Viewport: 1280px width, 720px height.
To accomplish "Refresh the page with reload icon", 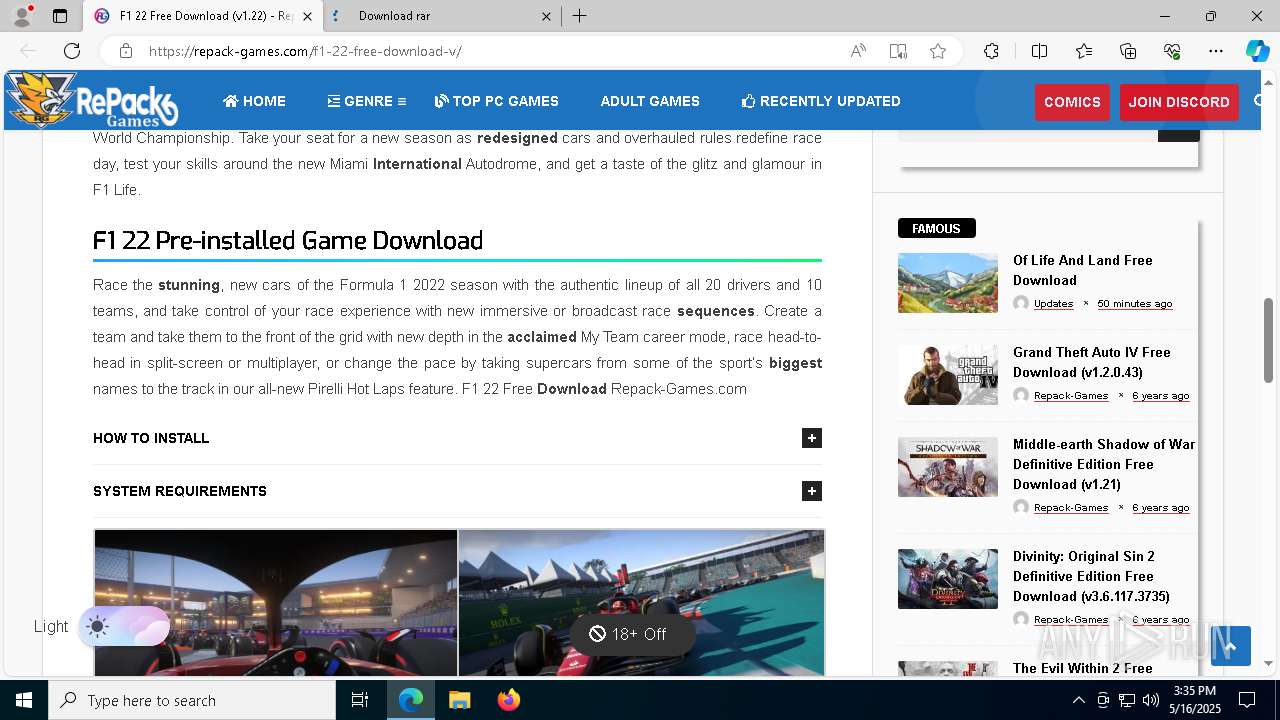I will (72, 51).
